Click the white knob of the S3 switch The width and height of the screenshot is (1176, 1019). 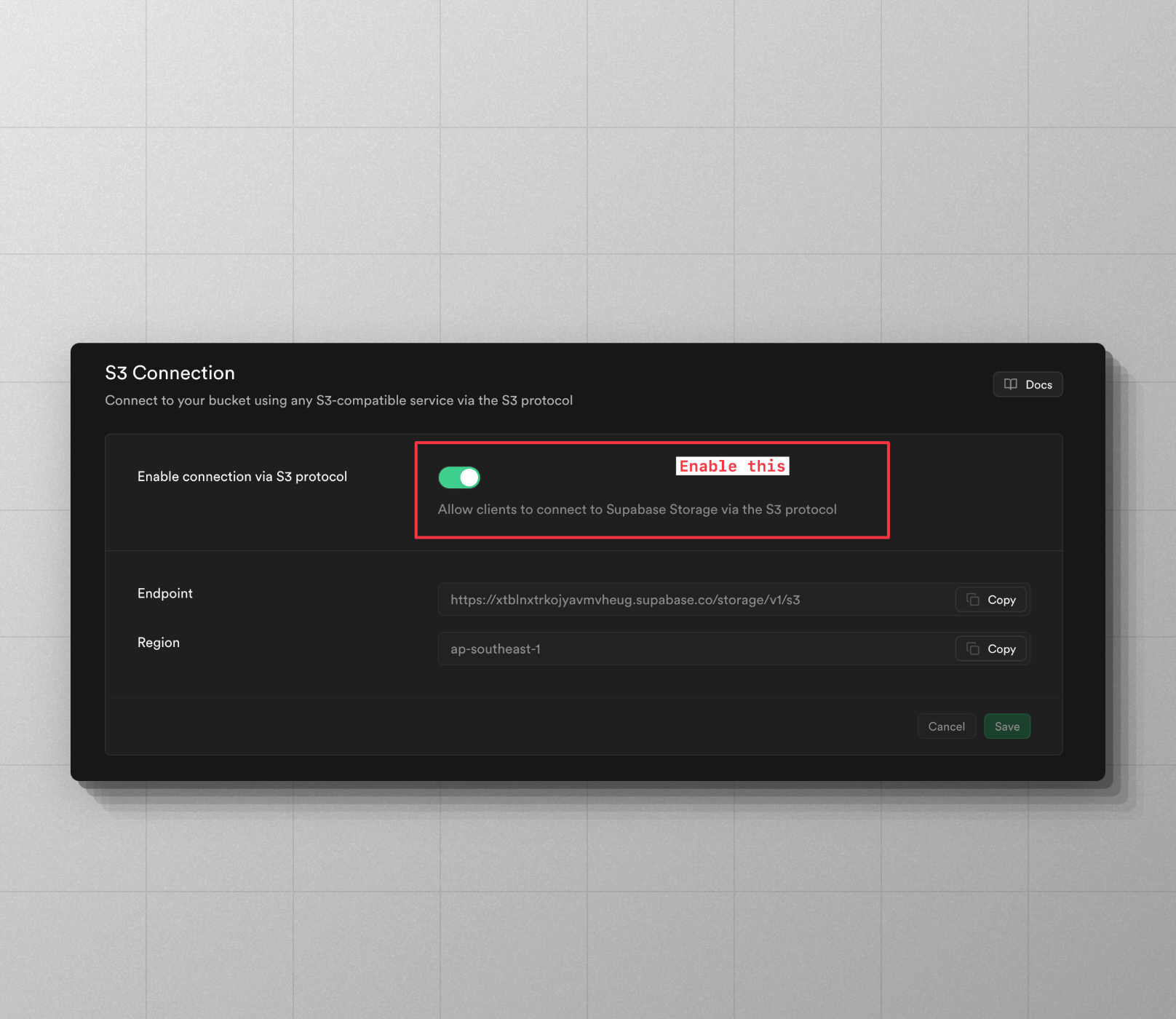point(469,477)
